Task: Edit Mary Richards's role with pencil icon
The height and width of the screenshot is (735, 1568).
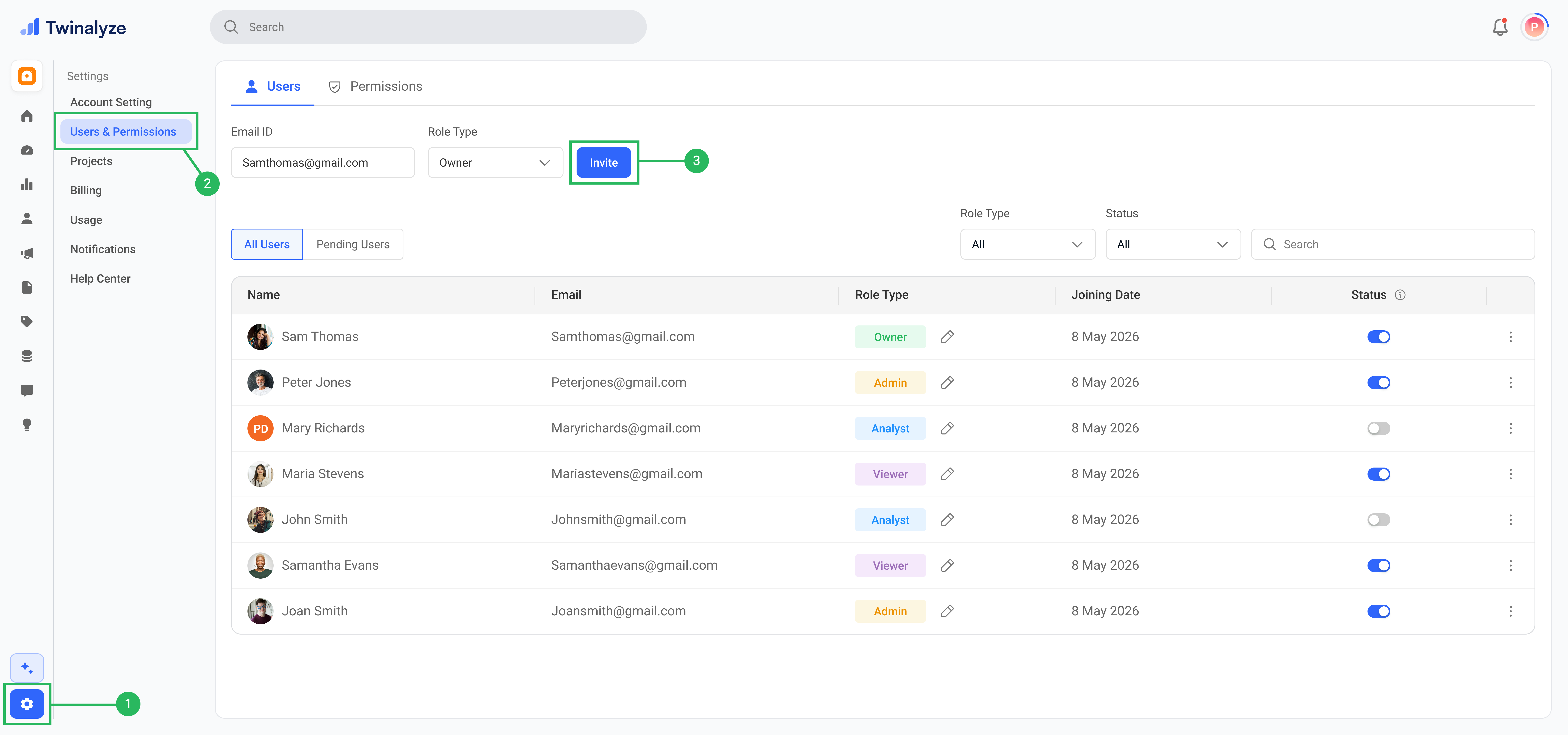Action: (x=947, y=428)
